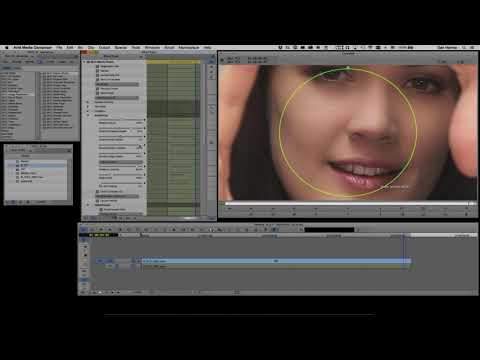Open the Help menu
The height and width of the screenshot is (360, 480).
207,48
